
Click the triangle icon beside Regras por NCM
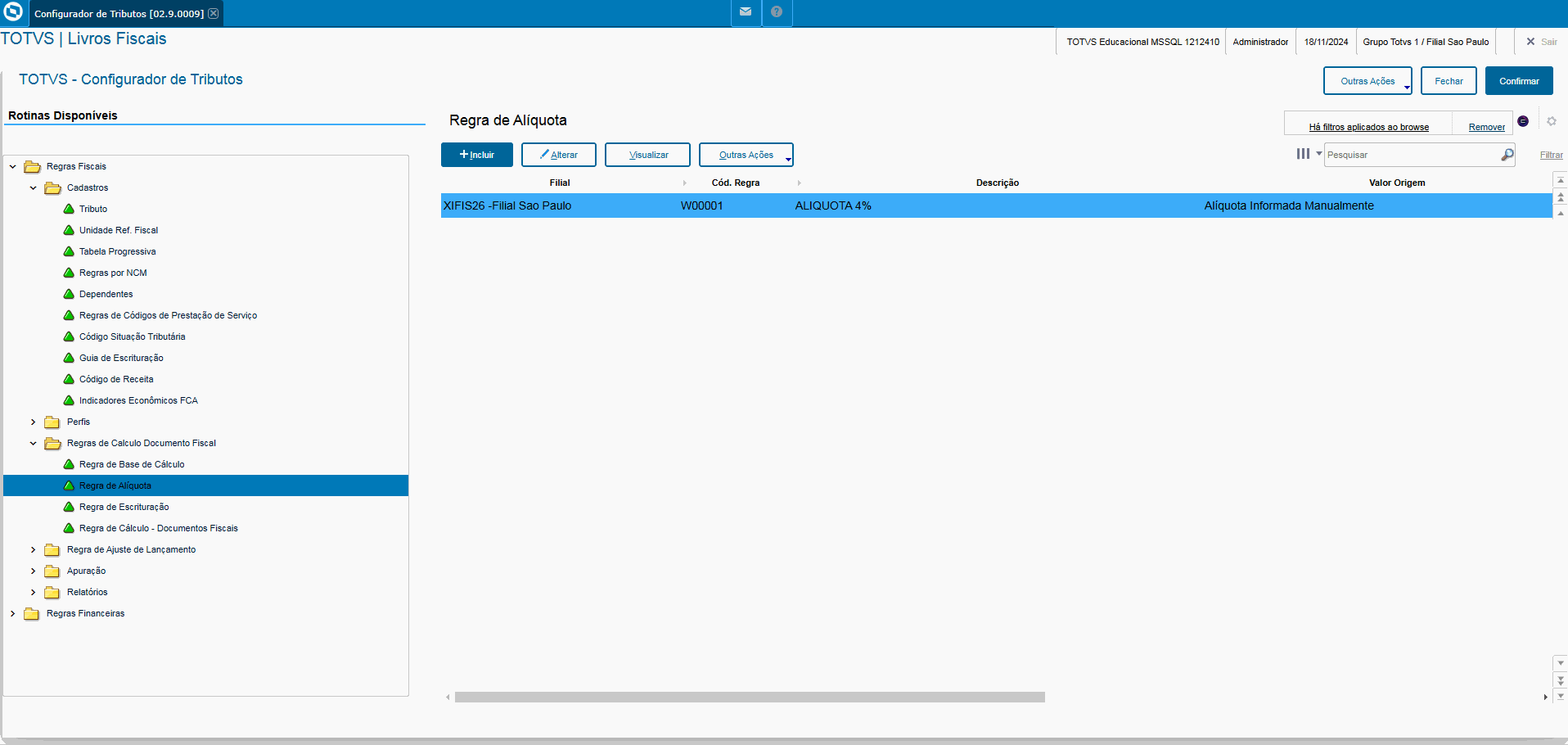pyautogui.click(x=69, y=273)
